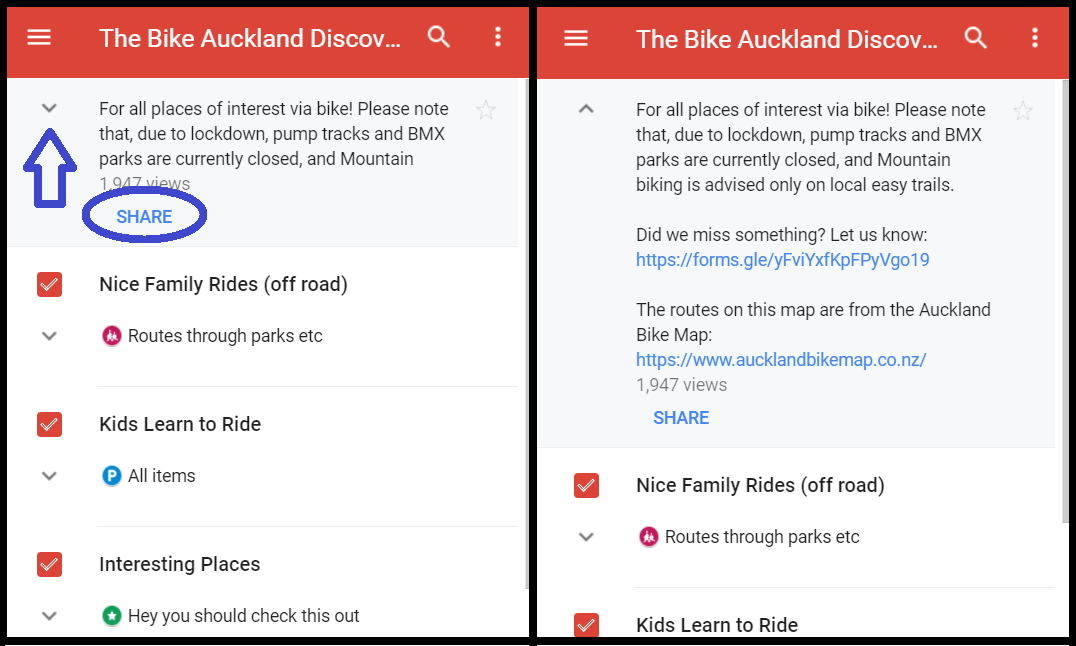Open the three-dot overflow menu in right panel
The image size is (1076, 646).
coord(1035,39)
